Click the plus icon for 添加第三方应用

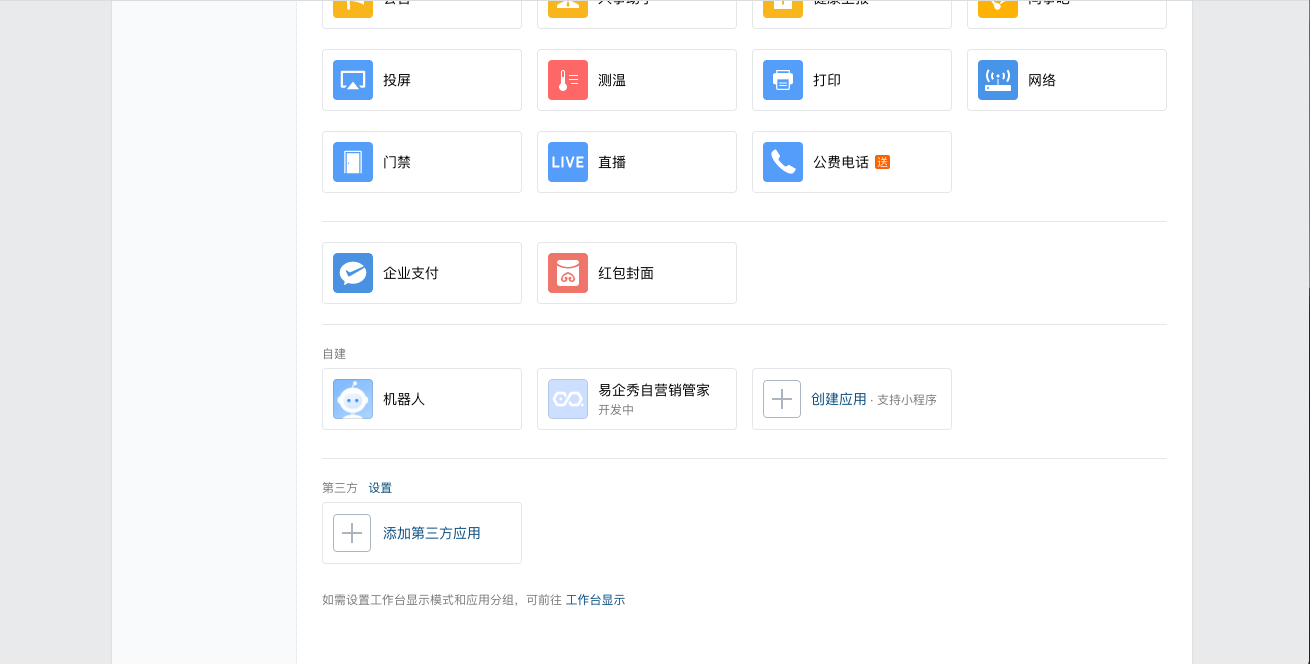[x=352, y=533]
